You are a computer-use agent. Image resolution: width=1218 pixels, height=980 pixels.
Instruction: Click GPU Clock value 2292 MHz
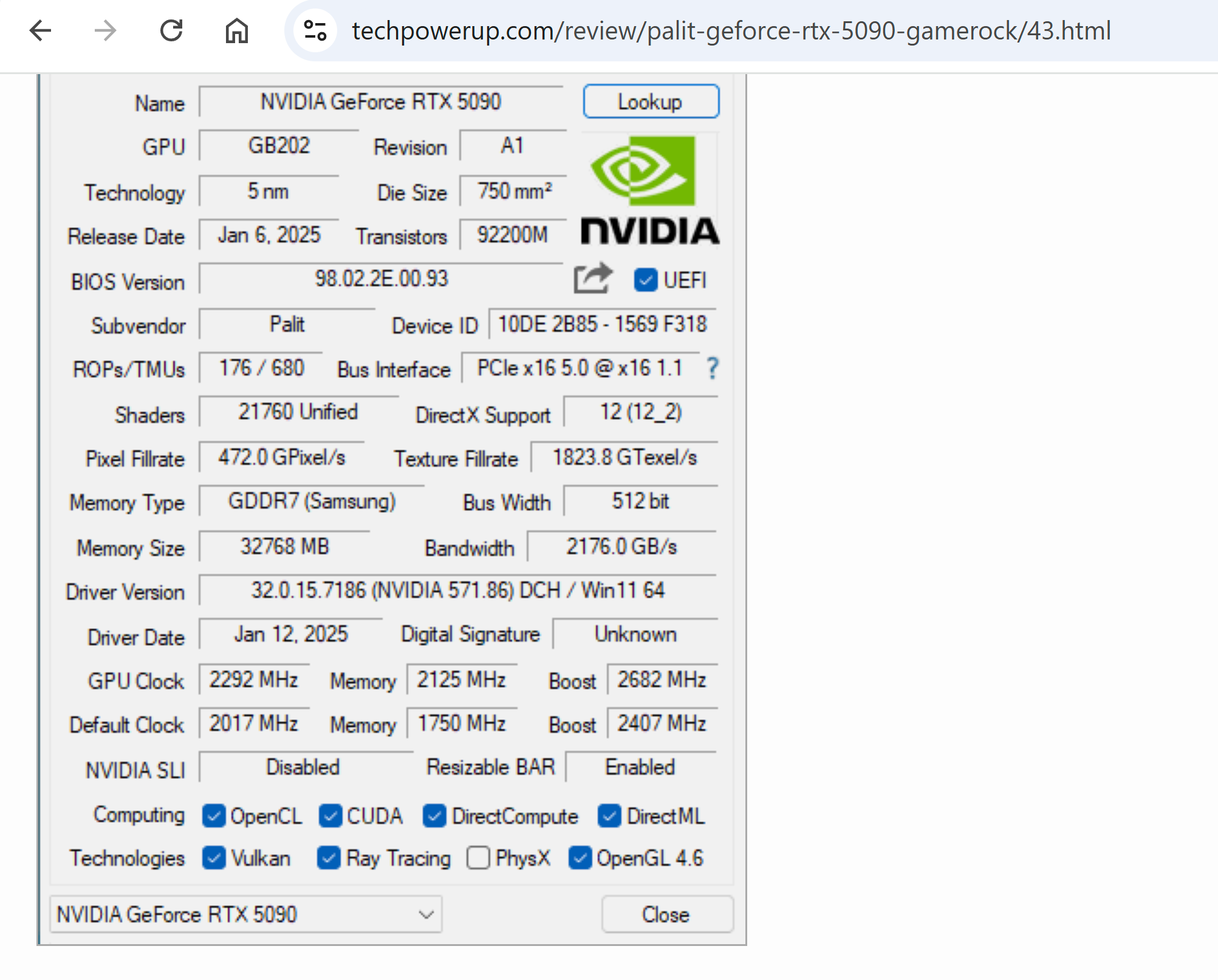[x=254, y=679]
